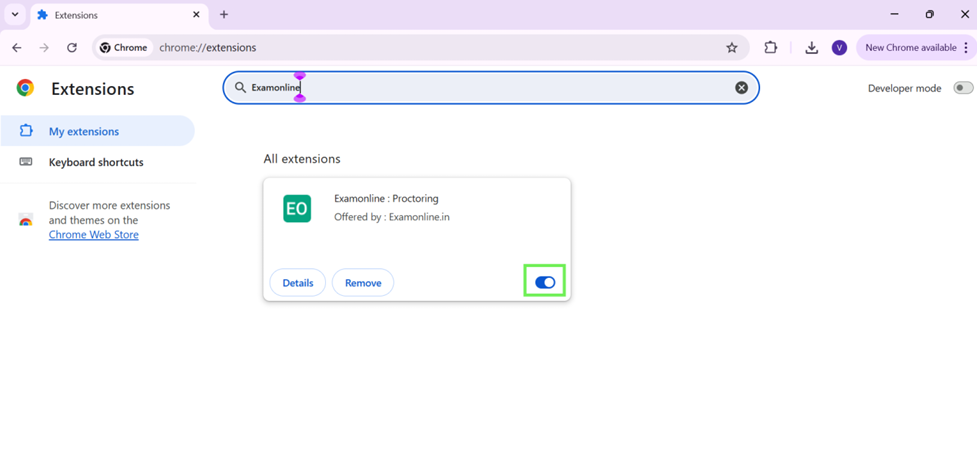Minimize the Chrome window
Viewport: 977px width, 464px height.
point(894,14)
